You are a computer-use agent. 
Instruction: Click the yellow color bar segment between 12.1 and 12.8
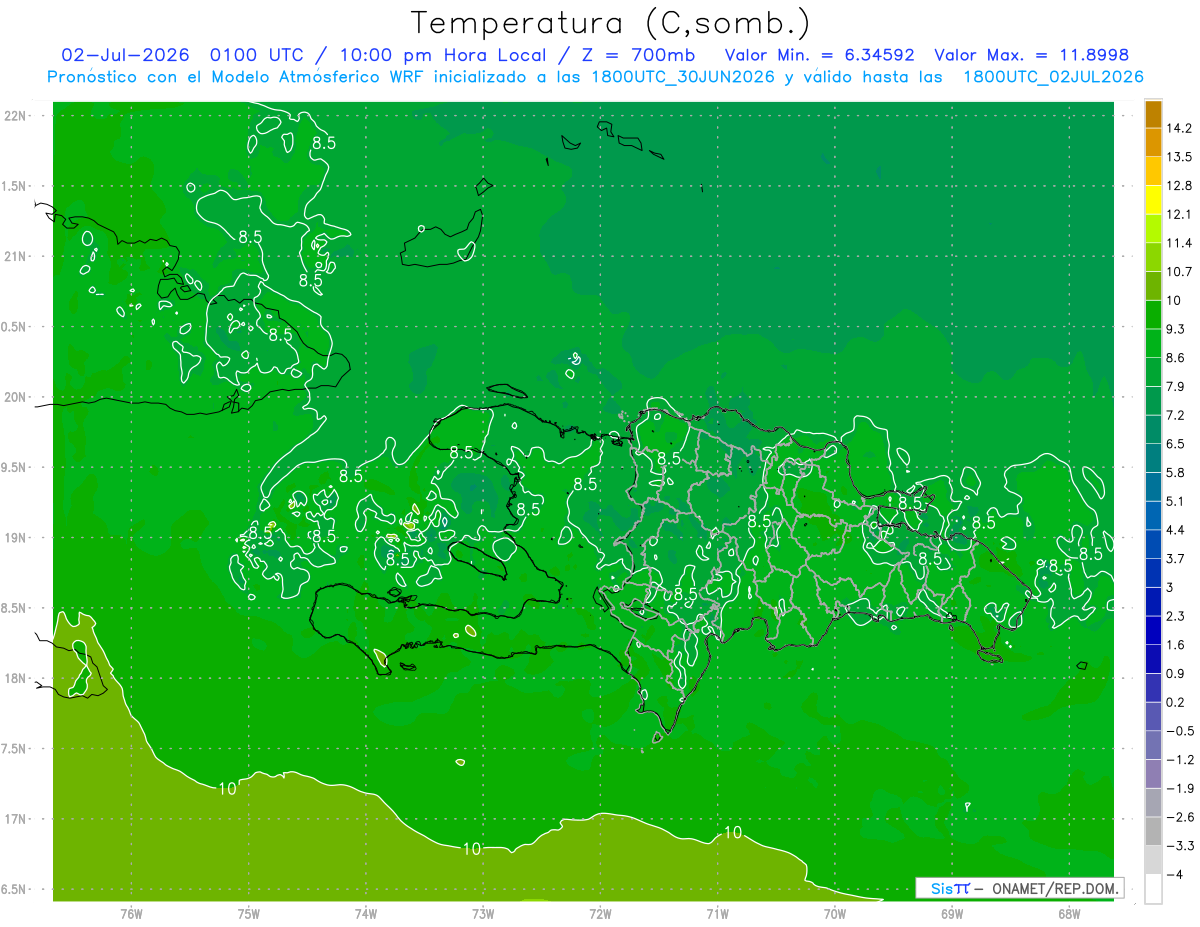pos(1153,200)
